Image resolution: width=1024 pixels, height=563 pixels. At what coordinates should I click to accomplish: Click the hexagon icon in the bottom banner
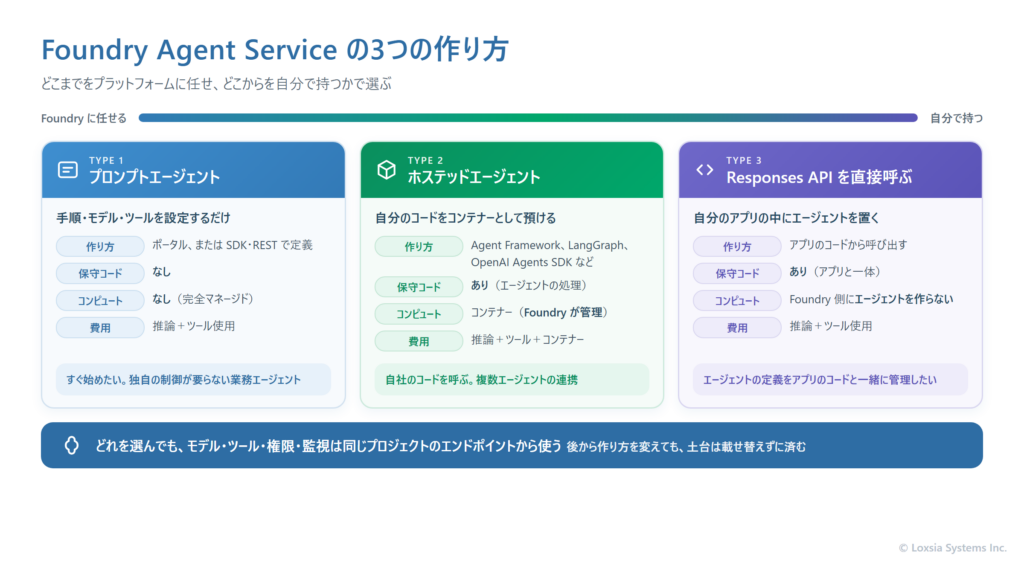(72, 445)
